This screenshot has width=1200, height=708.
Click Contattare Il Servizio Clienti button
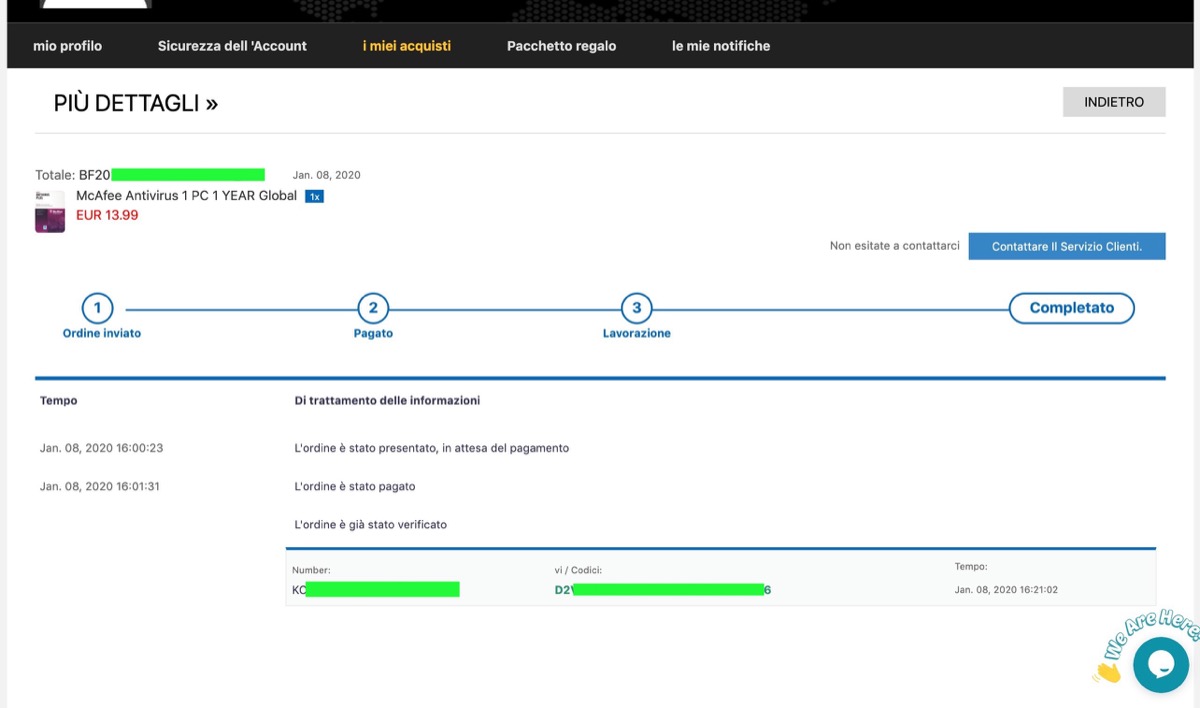point(1067,246)
